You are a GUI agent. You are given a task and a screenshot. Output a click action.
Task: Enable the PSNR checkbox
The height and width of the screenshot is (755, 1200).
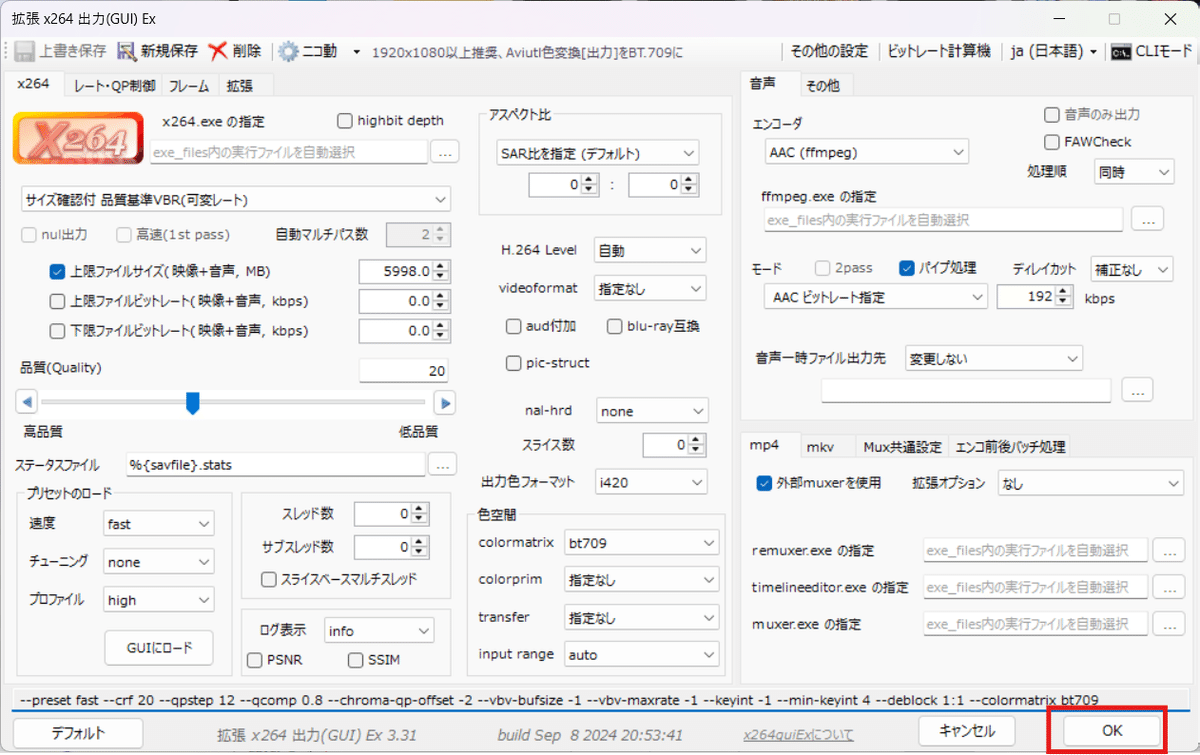pos(254,660)
